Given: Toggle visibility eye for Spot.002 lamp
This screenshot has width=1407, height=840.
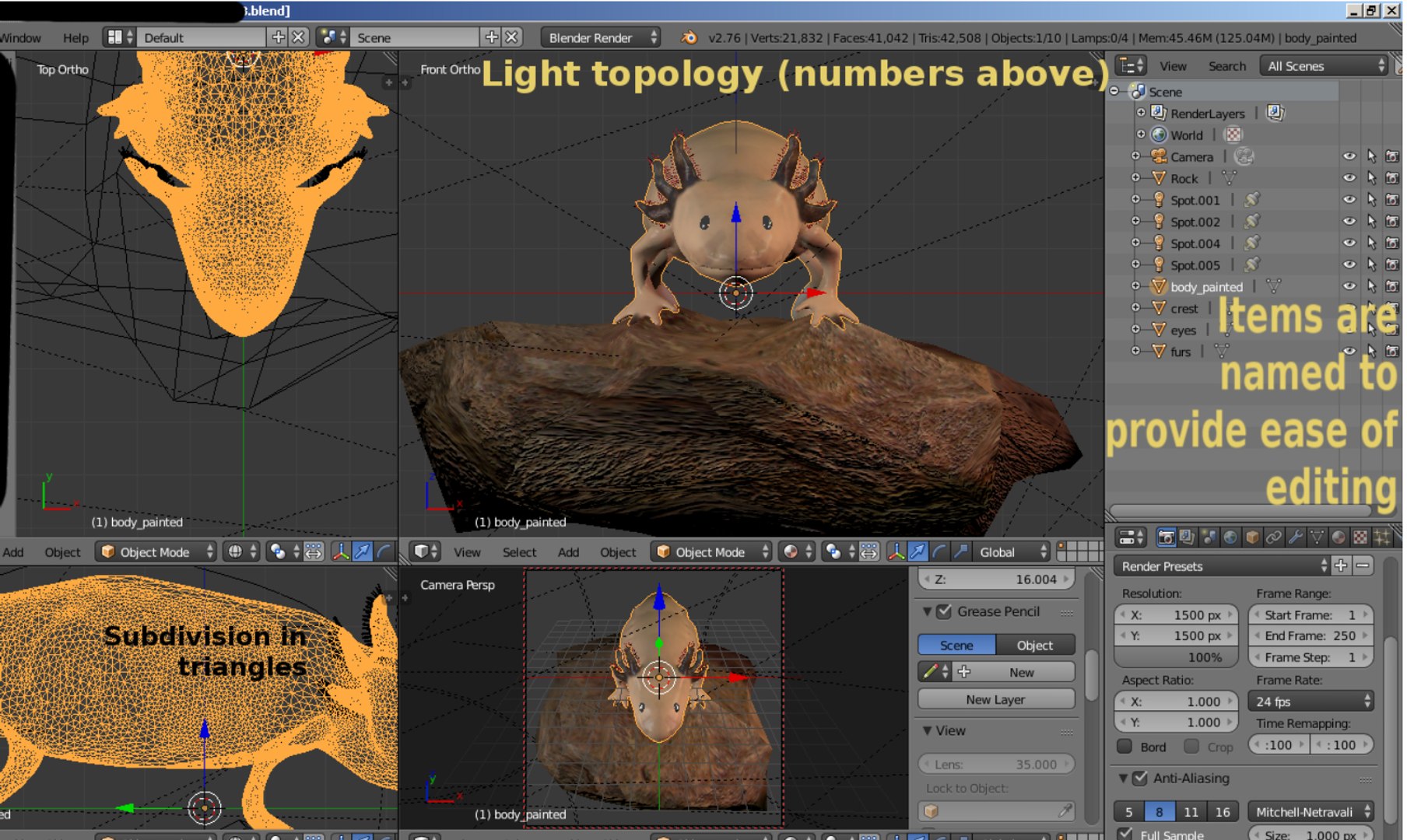Looking at the screenshot, I should coord(1349,222).
